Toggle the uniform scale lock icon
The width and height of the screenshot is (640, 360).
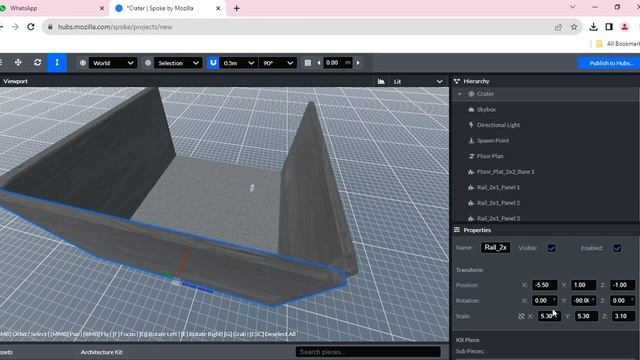(521, 316)
